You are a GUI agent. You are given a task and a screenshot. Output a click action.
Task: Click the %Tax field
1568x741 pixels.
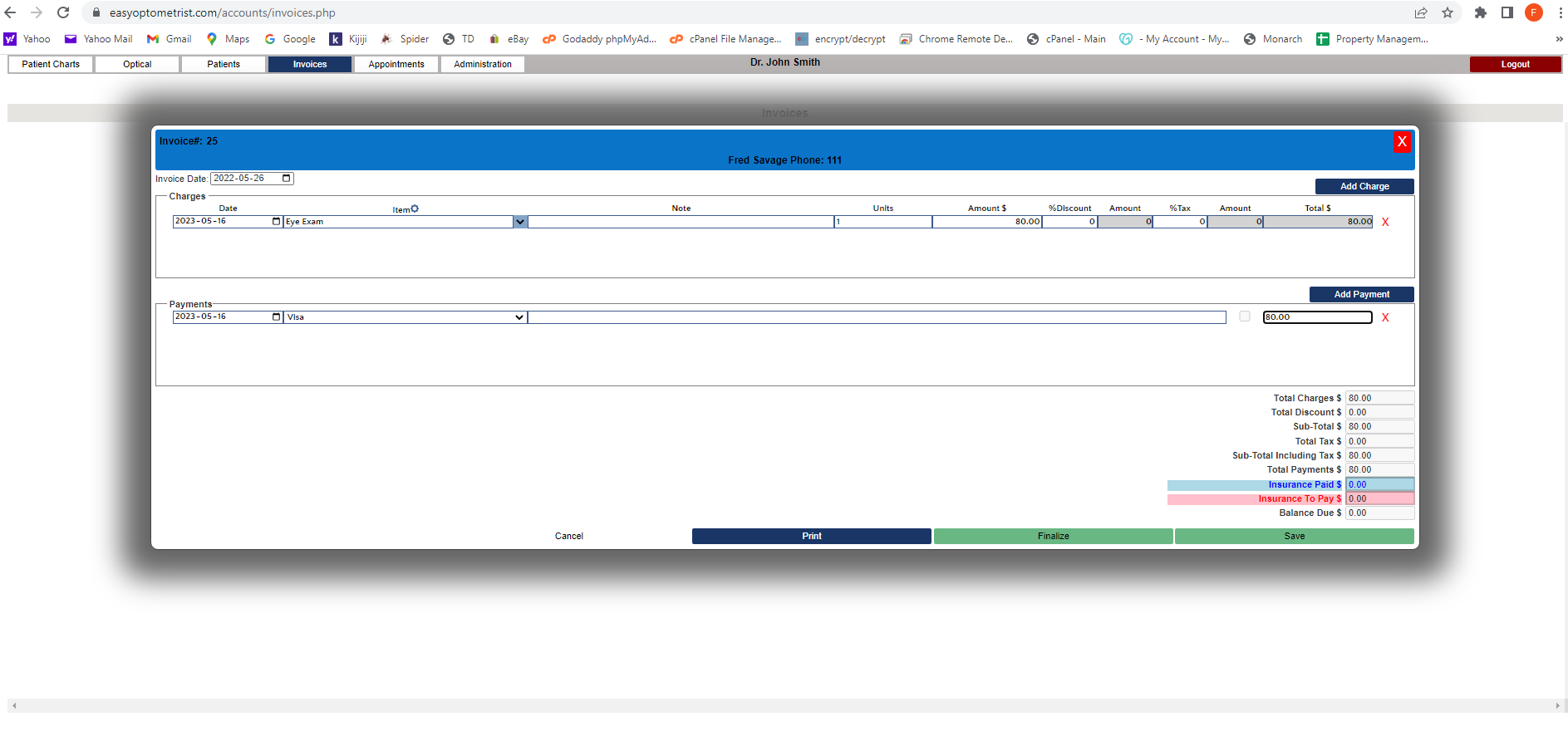(x=1180, y=222)
